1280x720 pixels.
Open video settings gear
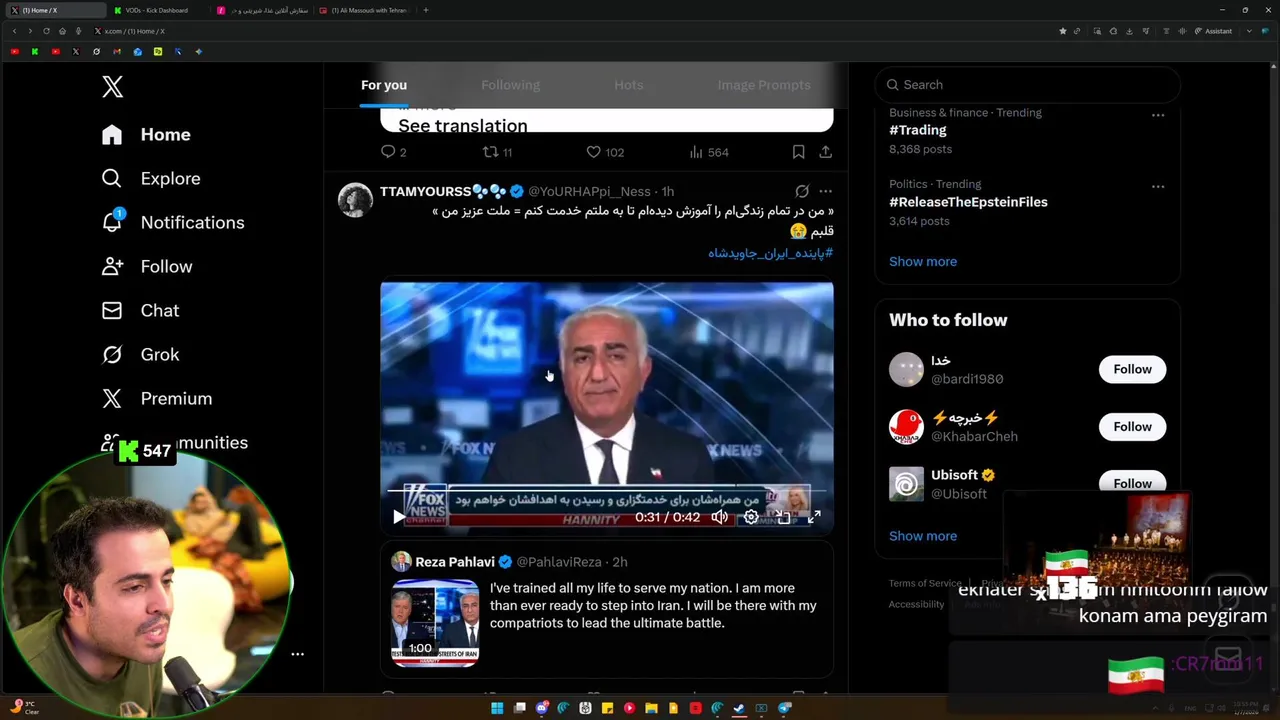point(751,517)
